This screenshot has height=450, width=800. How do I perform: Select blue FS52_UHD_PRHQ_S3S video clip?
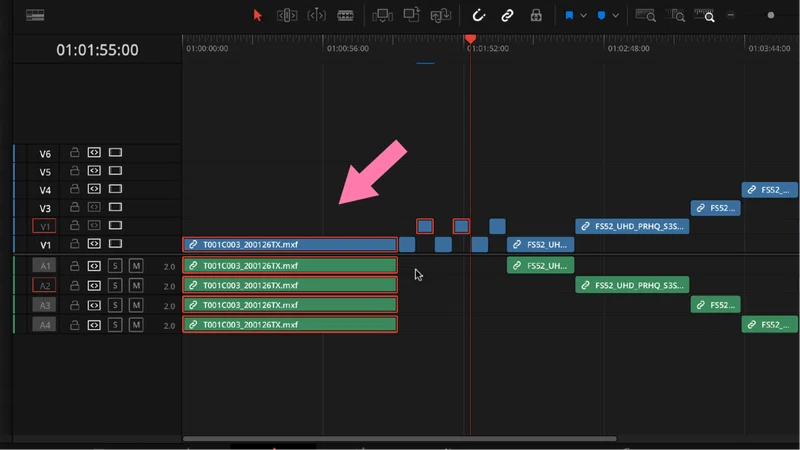pos(632,226)
